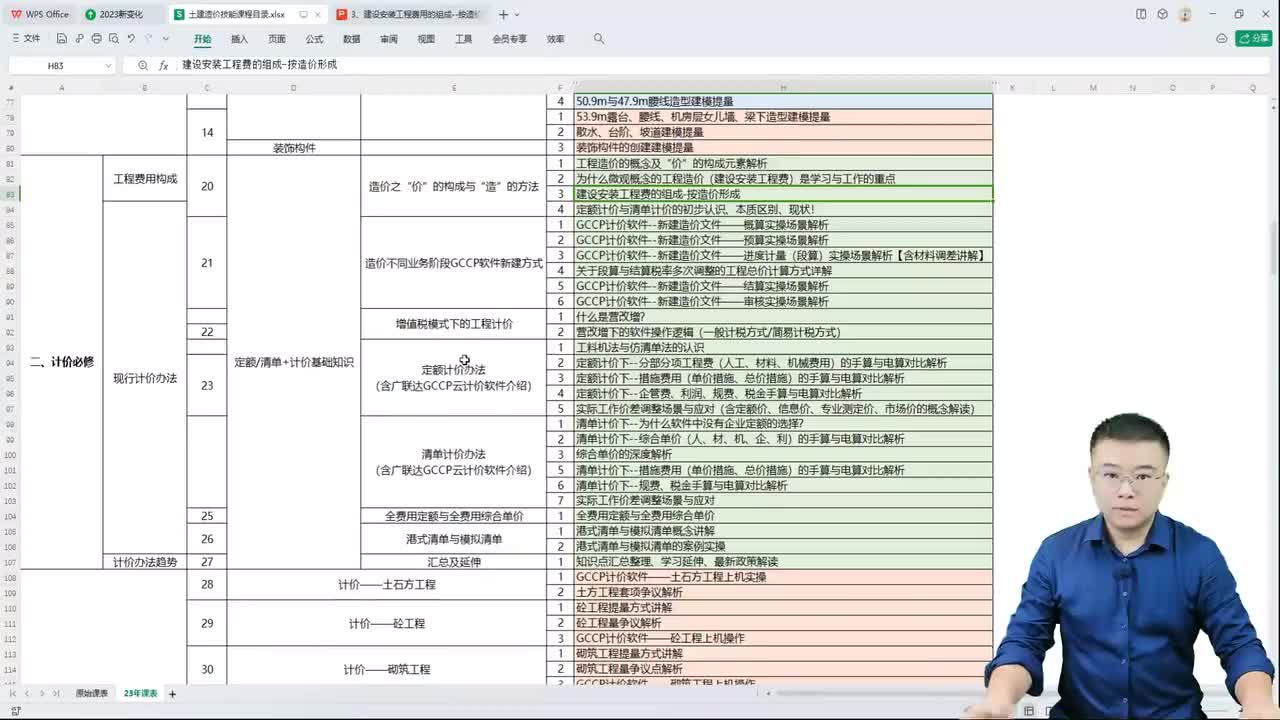The height and width of the screenshot is (720, 1280).
Task: Switch to the 数据 ribbon tab
Action: [352, 39]
